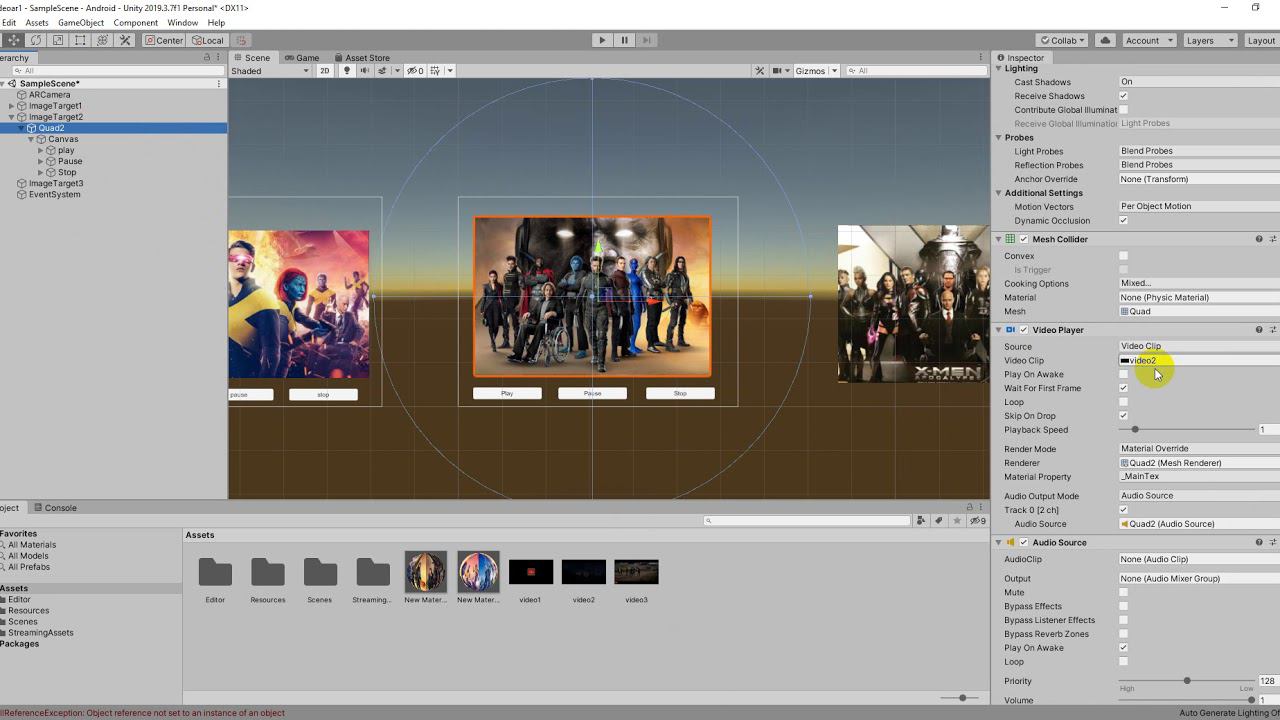This screenshot has width=1280, height=720.
Task: Collapse Canvas in Hierarchy tree
Action: [x=31, y=139]
